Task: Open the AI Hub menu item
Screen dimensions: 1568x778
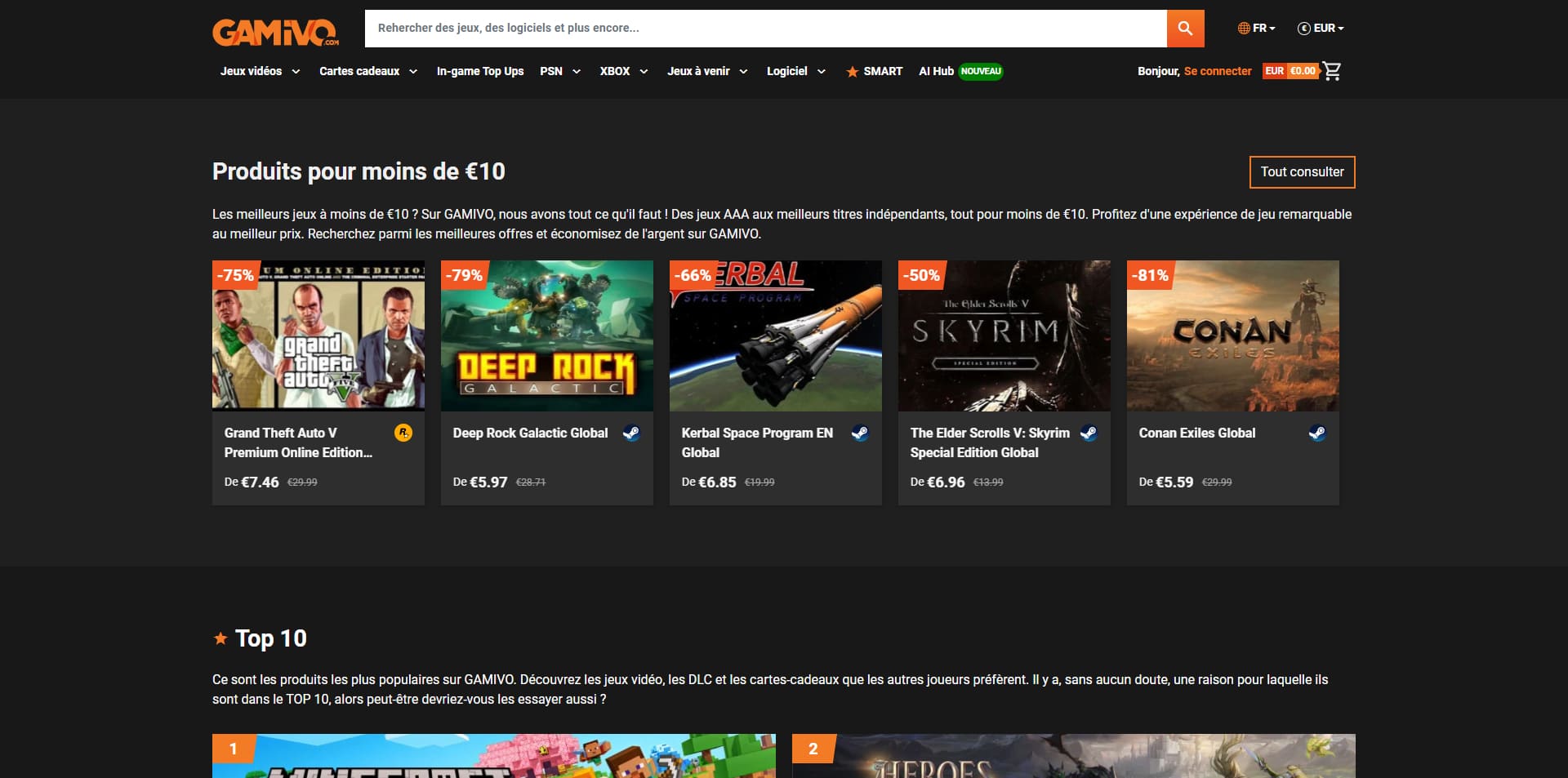Action: click(x=960, y=71)
